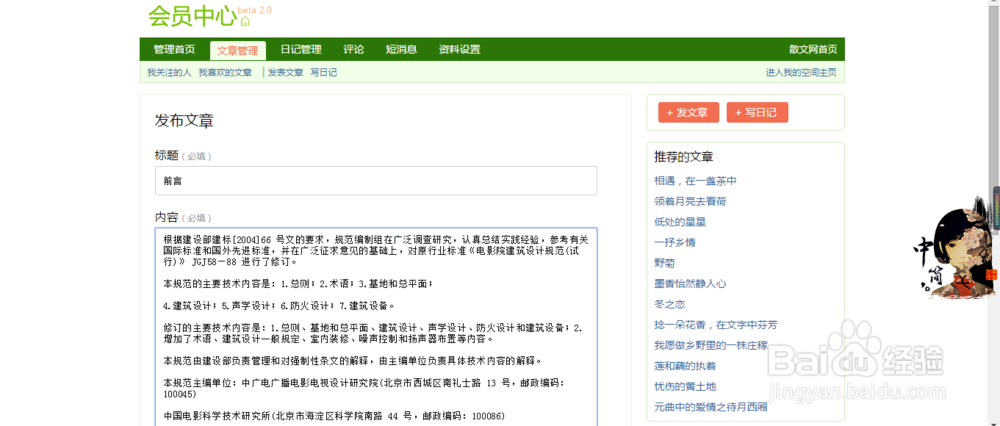
Task: Open recommended article 莲和藕的执着
Action: click(685, 365)
